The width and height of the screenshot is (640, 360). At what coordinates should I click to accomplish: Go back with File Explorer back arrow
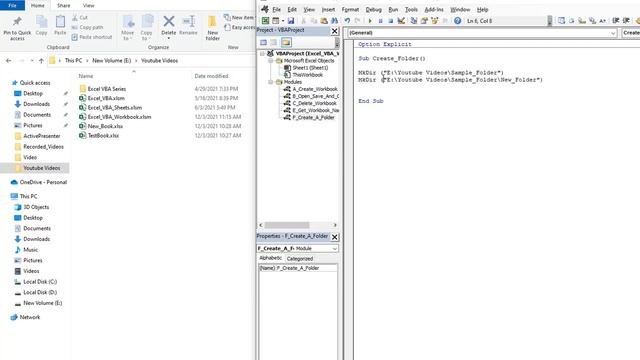[x=9, y=60]
